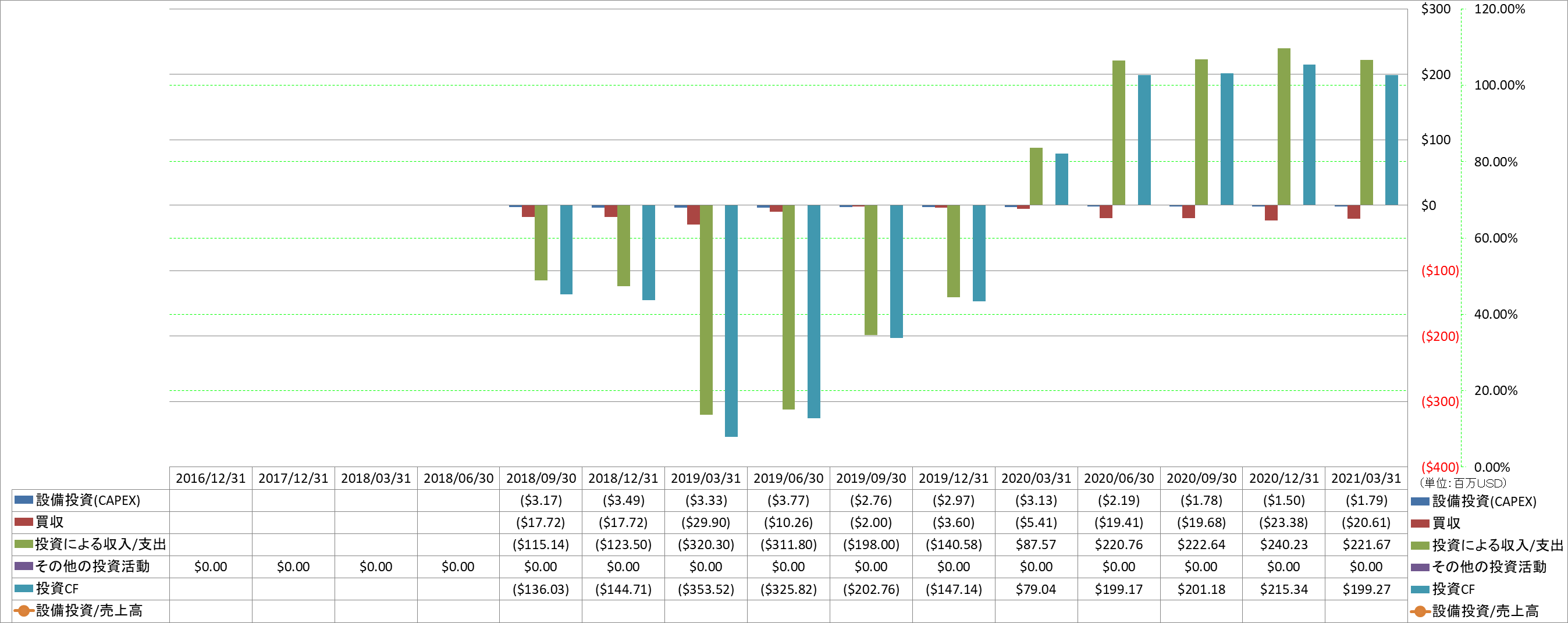The image size is (1568, 623).
Task: Select the ($1.50) CAPEX cell
Action: (x=1283, y=500)
